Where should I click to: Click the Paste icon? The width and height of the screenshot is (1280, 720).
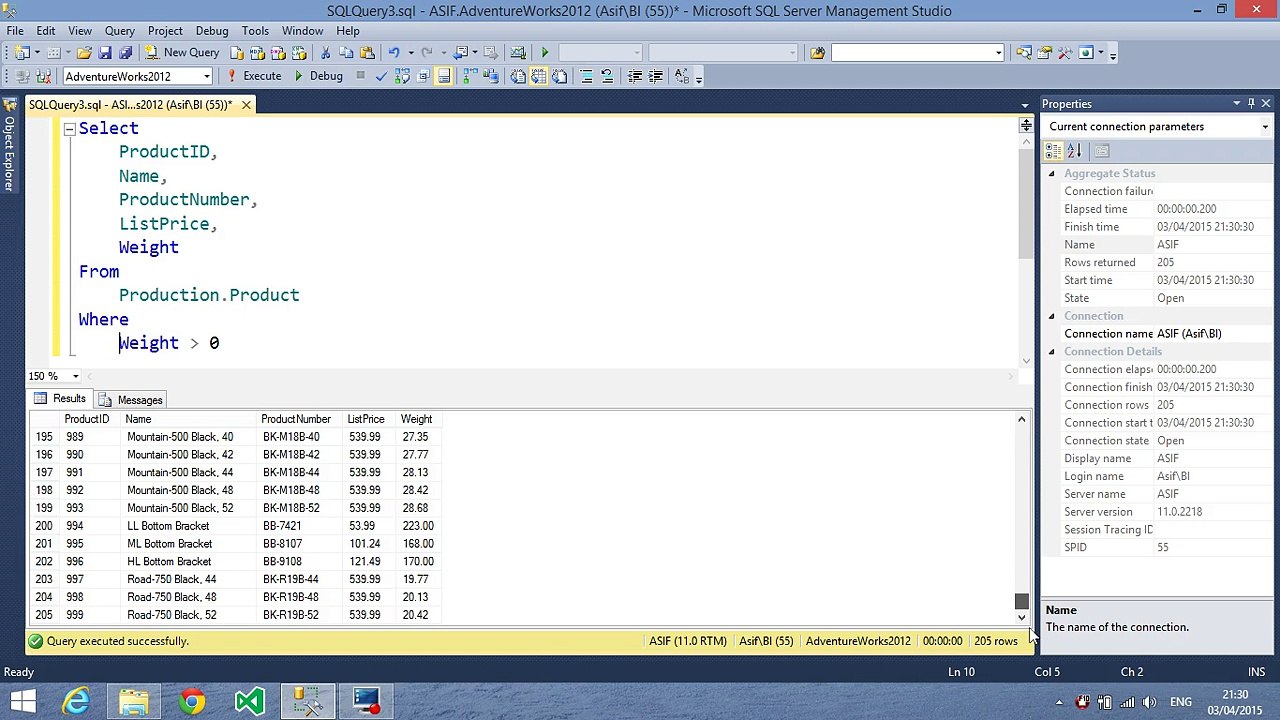click(x=367, y=52)
